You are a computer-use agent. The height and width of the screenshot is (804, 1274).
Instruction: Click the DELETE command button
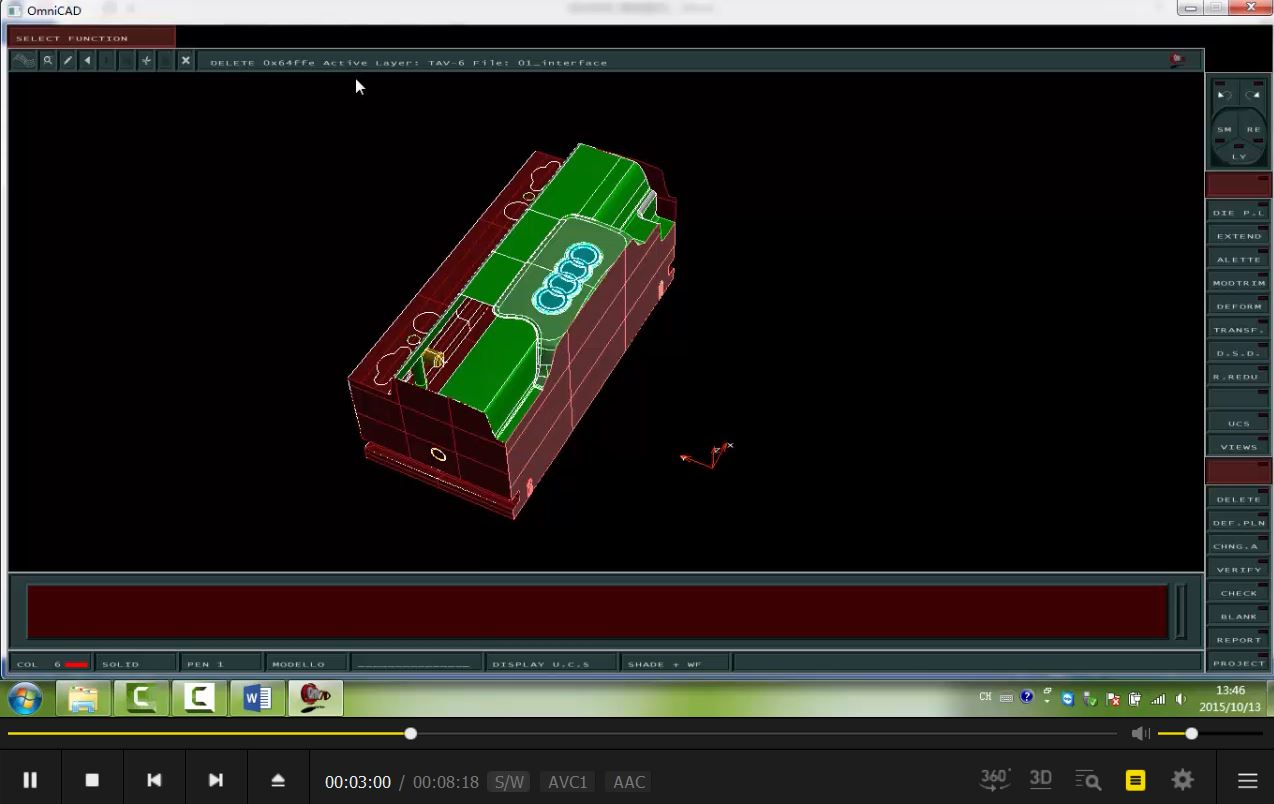(x=1239, y=499)
